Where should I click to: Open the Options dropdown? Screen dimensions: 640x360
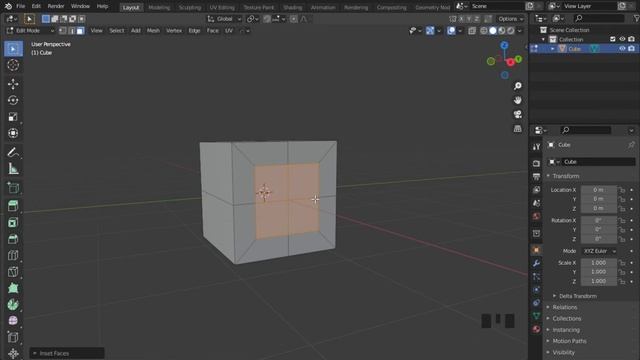tap(510, 19)
